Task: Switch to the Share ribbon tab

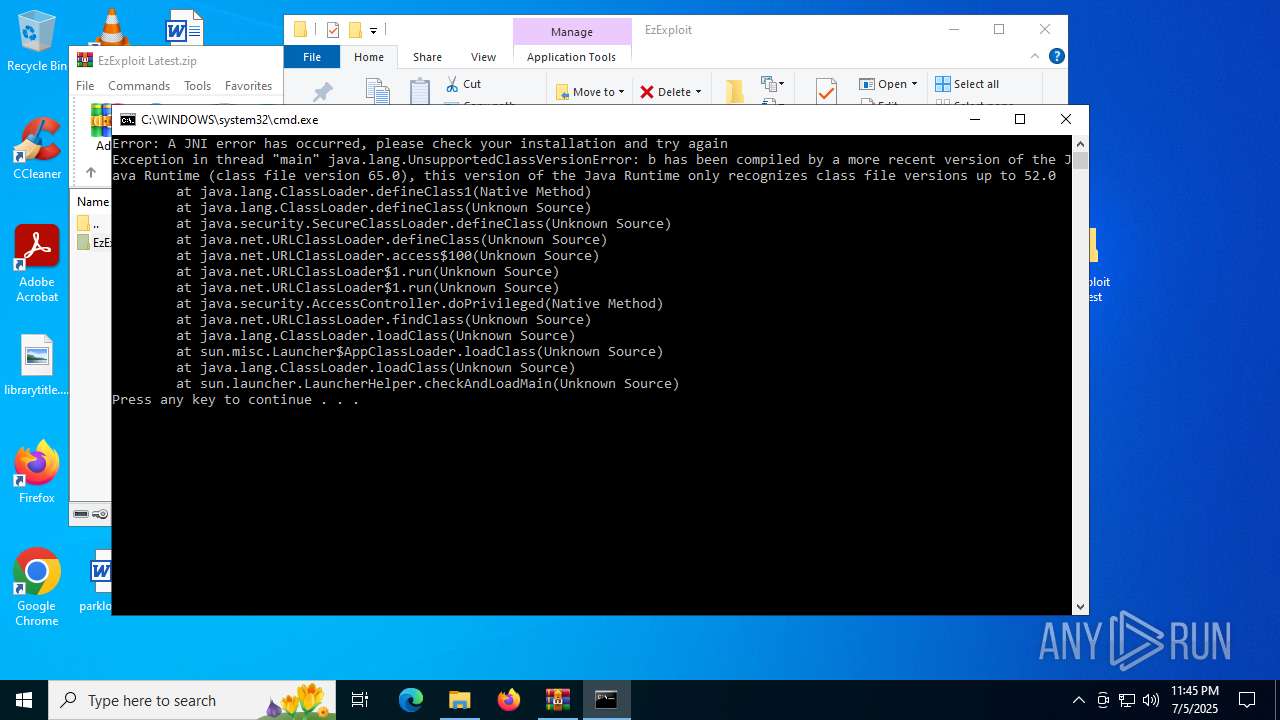Action: (427, 57)
